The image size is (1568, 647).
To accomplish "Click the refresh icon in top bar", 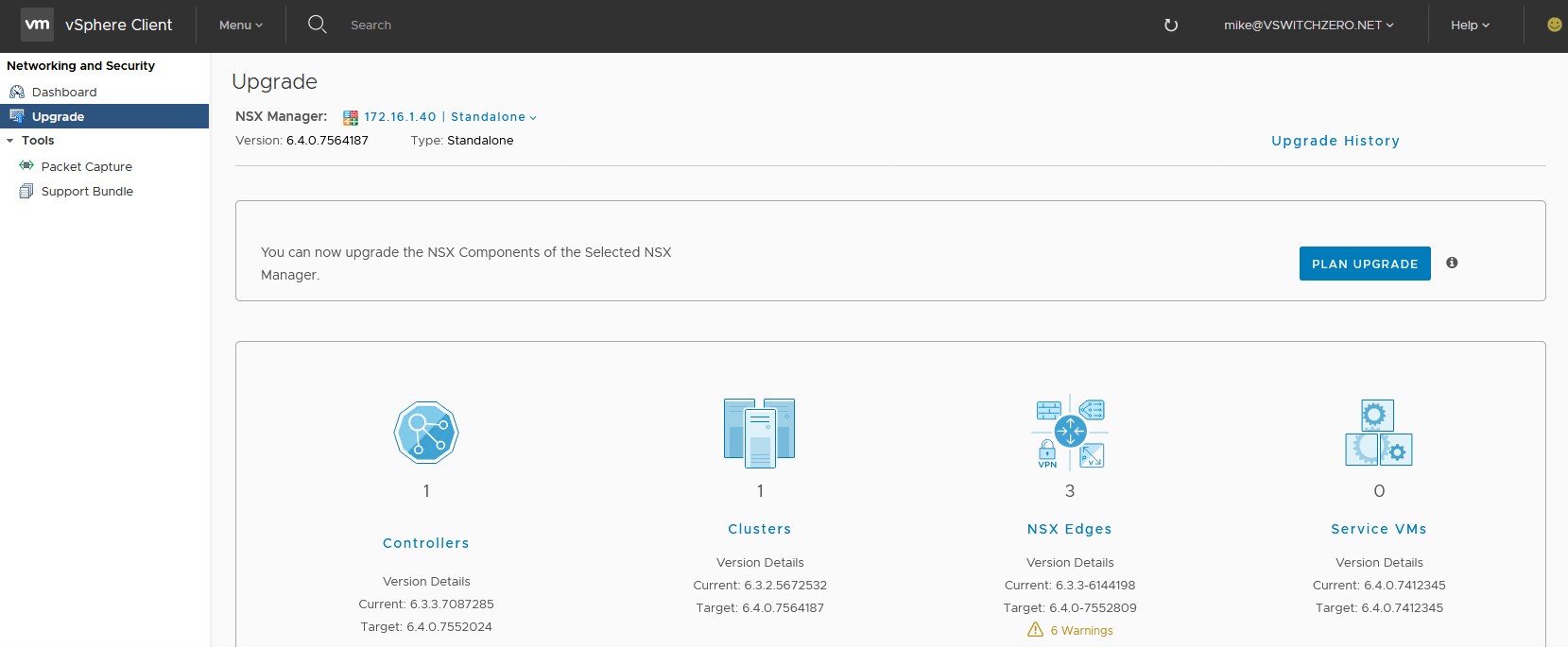I will (x=1171, y=26).
